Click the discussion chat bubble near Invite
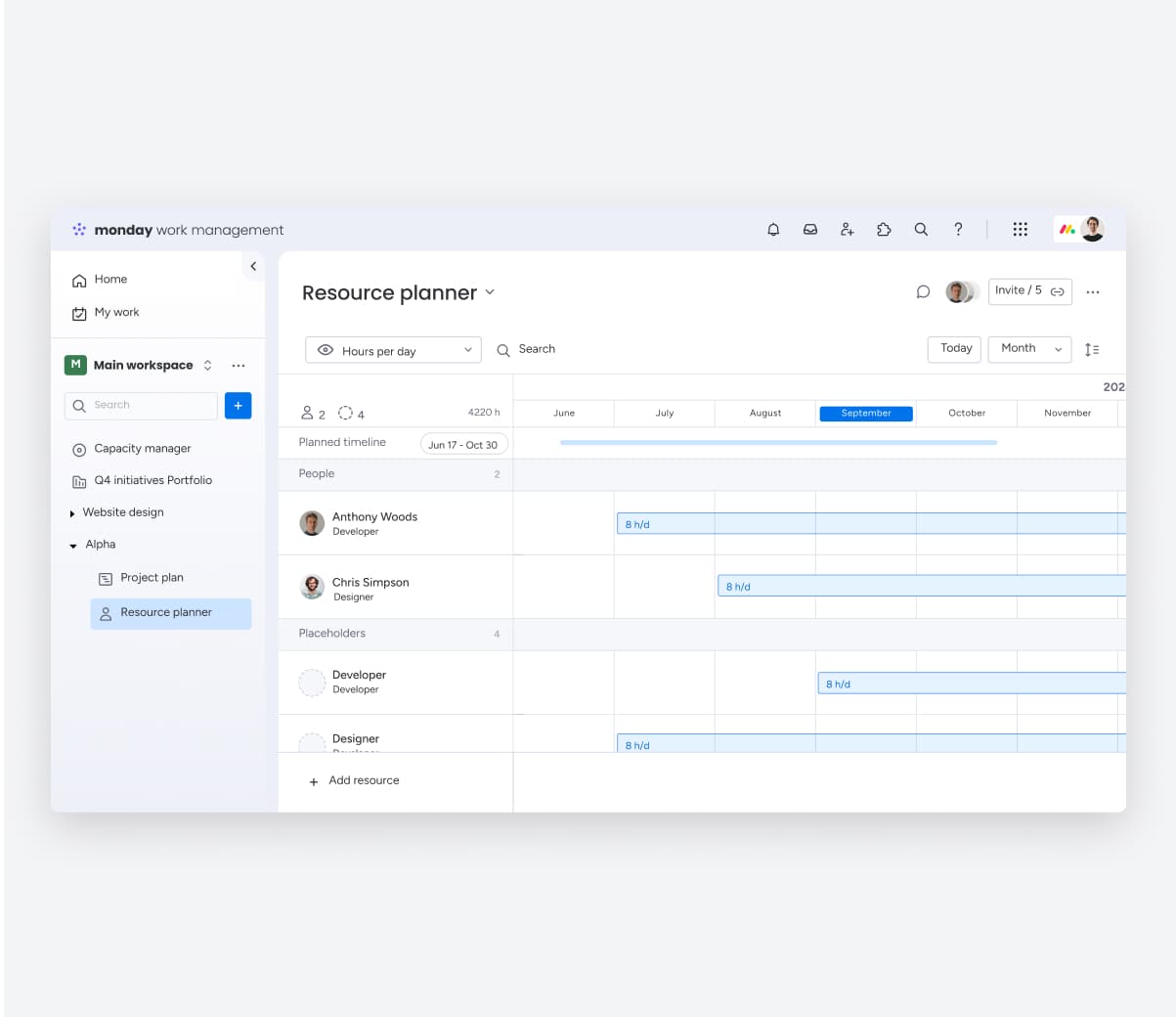Image resolution: width=1176 pixels, height=1017 pixels. pyautogui.click(x=922, y=291)
